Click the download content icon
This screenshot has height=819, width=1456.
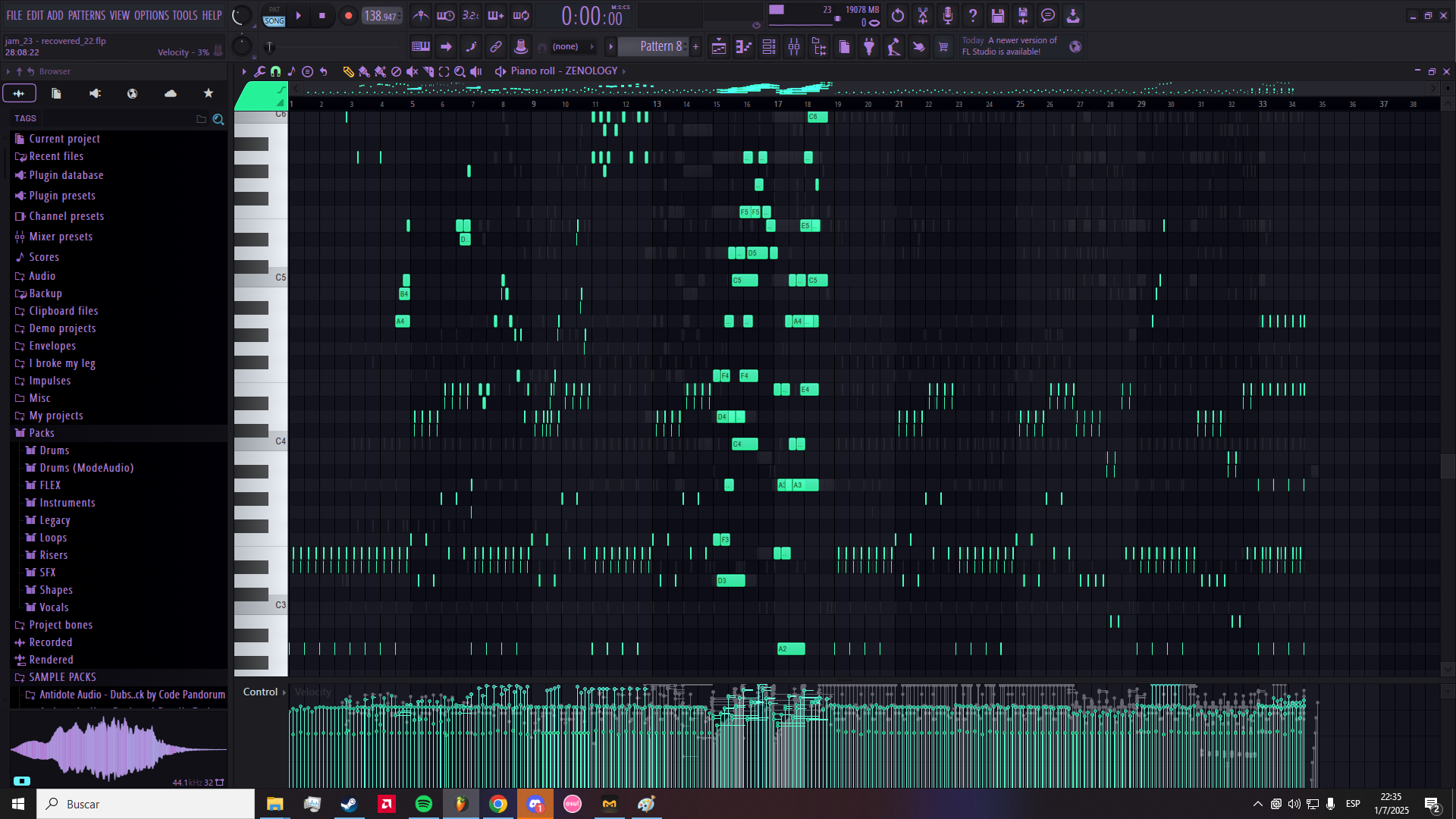coord(1073,15)
